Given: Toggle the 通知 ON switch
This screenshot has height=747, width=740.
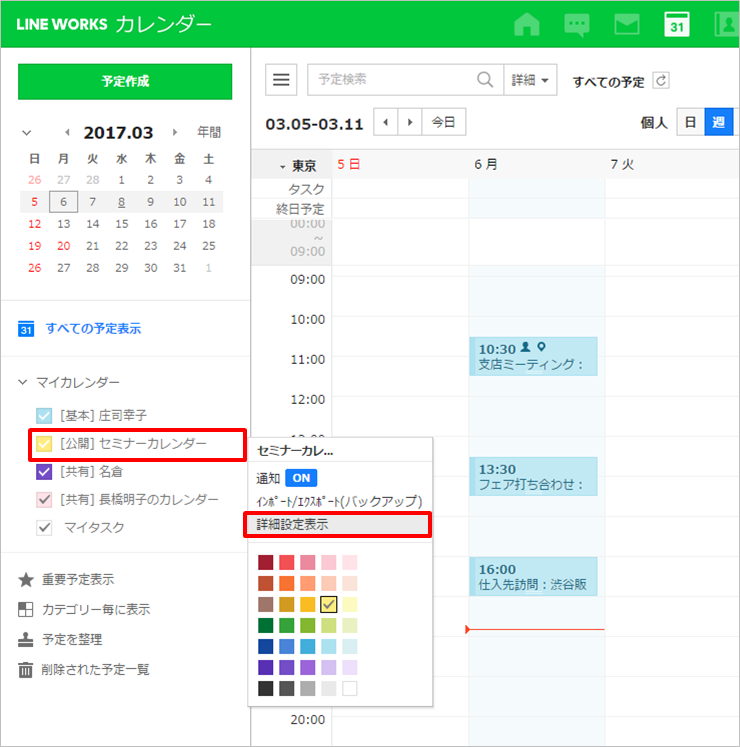Looking at the screenshot, I should pyautogui.click(x=301, y=478).
